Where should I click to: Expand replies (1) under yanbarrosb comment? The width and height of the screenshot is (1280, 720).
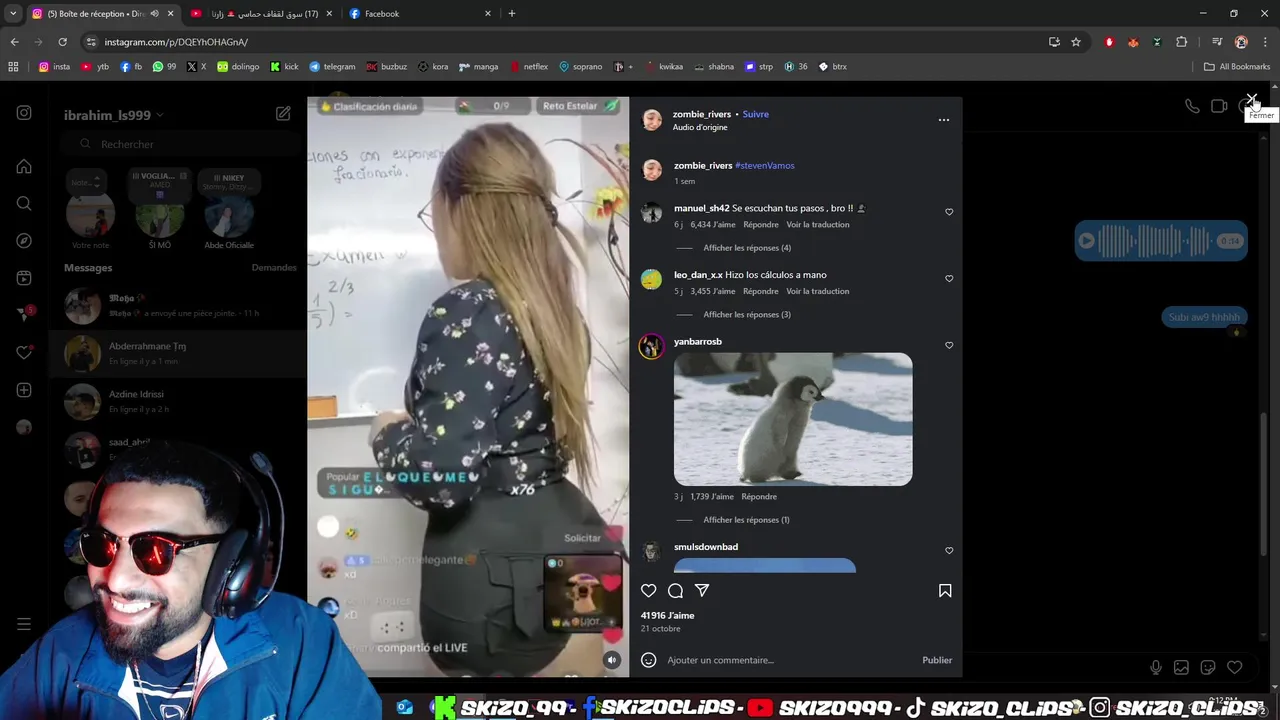(x=746, y=520)
